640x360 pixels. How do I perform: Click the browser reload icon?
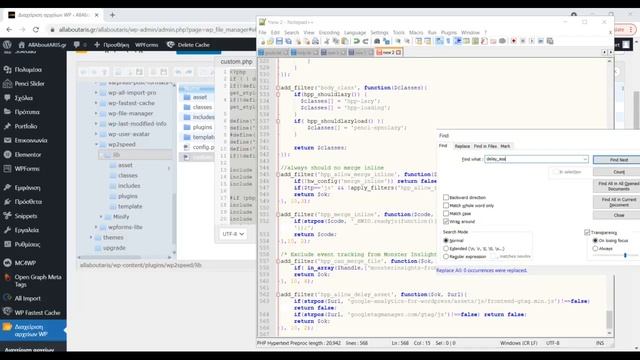tap(36, 29)
